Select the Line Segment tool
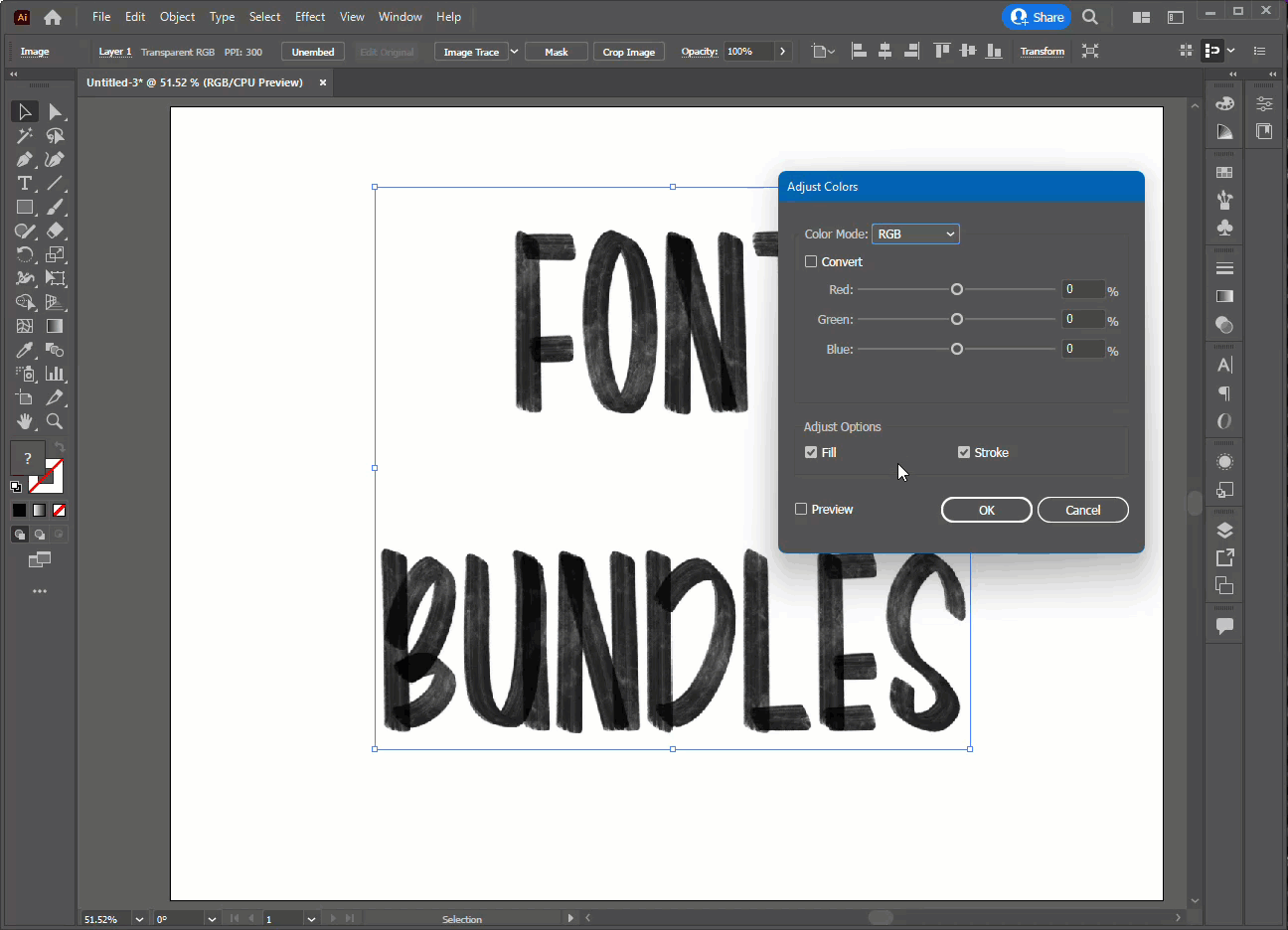Screen dimensions: 1288x930 pyautogui.click(x=55, y=183)
